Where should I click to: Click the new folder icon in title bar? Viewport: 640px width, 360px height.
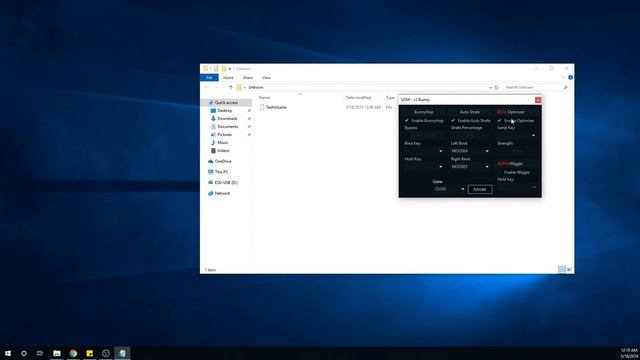[223, 69]
